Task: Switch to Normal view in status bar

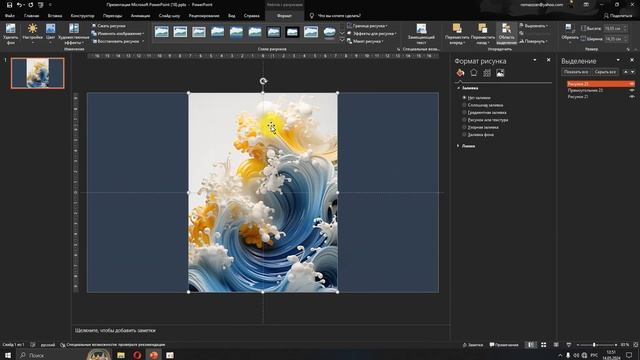Action: (x=530, y=345)
